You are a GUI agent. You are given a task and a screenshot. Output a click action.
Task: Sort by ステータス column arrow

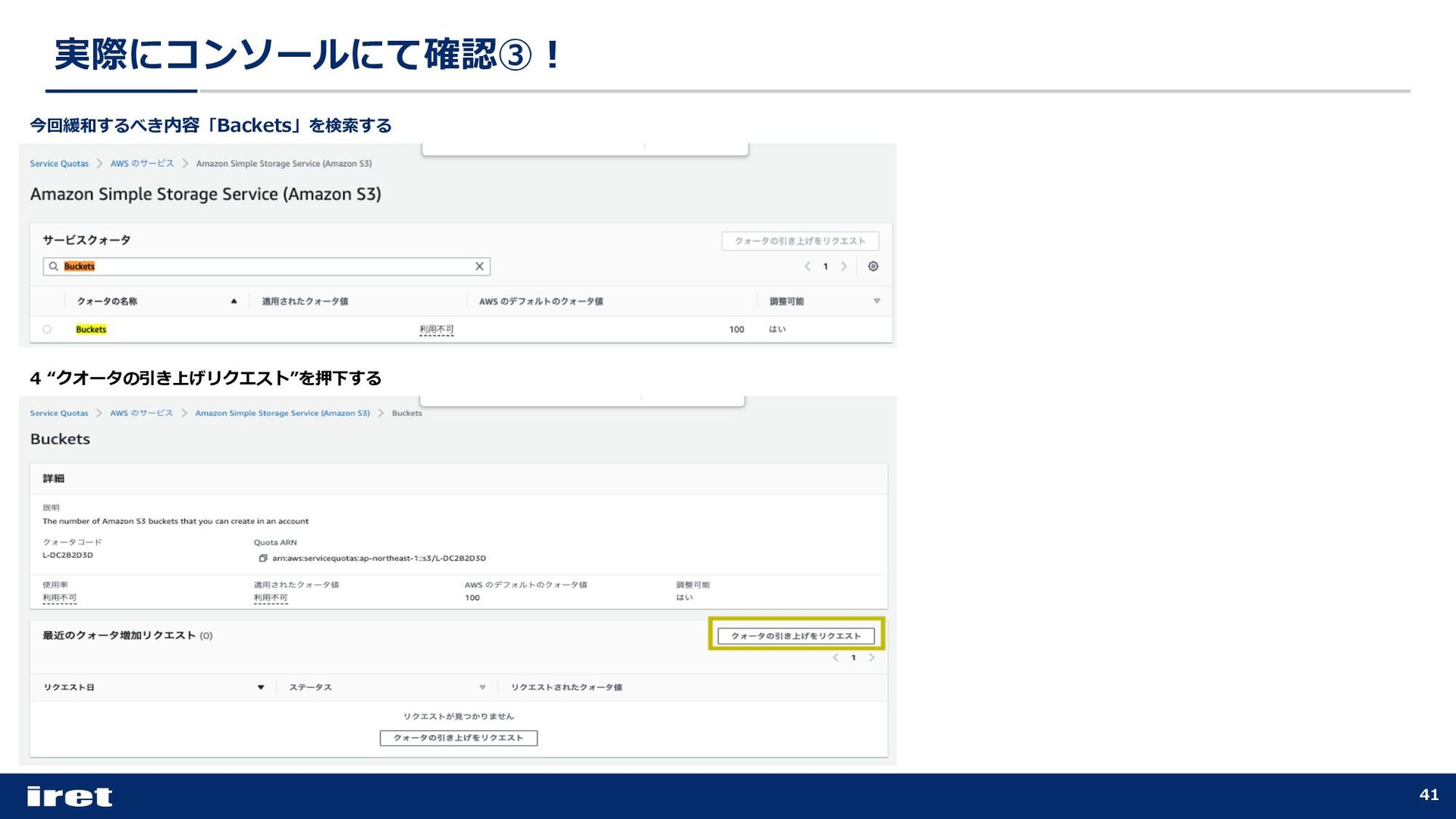482,687
